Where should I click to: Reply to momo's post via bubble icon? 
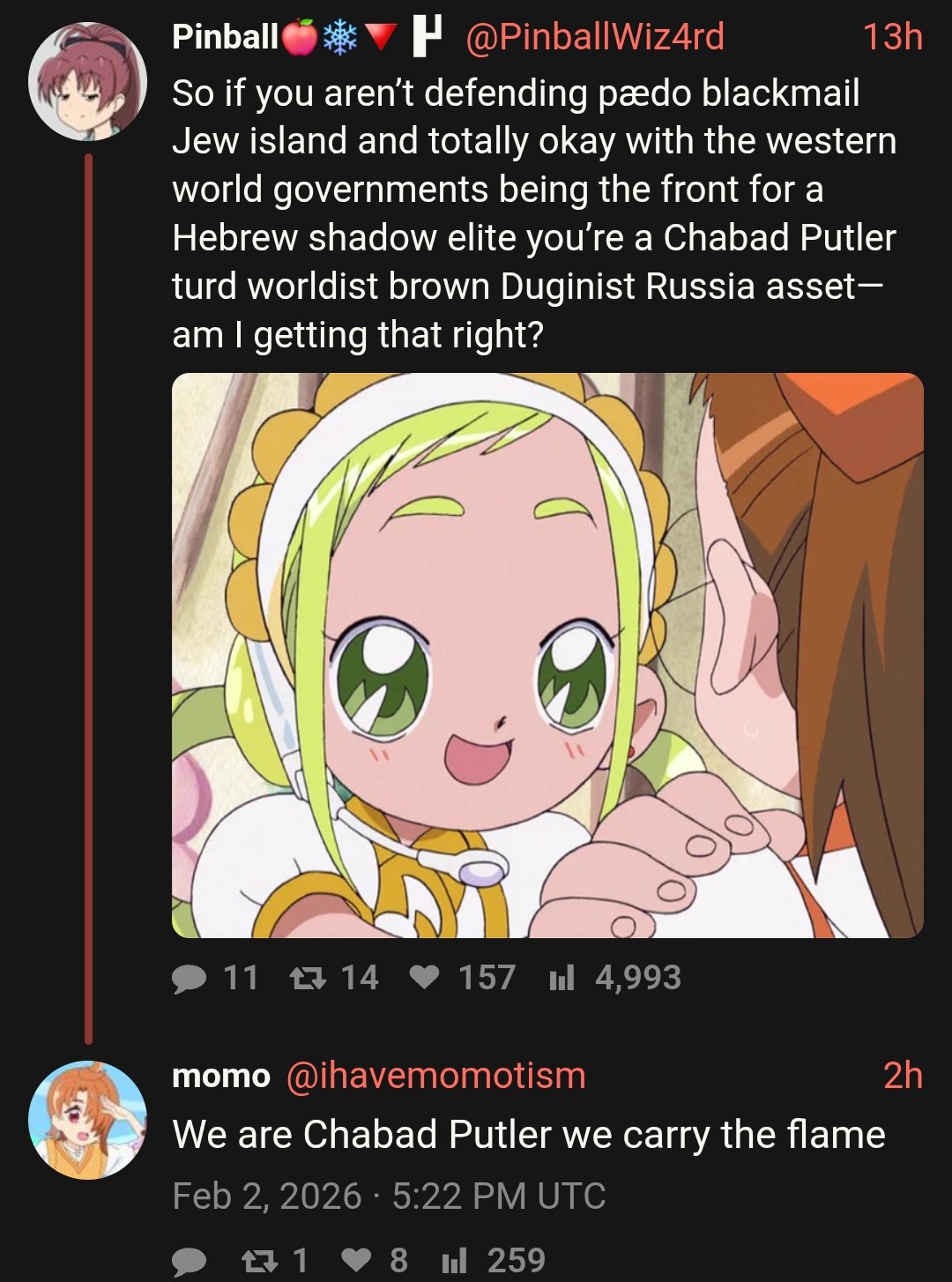tap(190, 1261)
